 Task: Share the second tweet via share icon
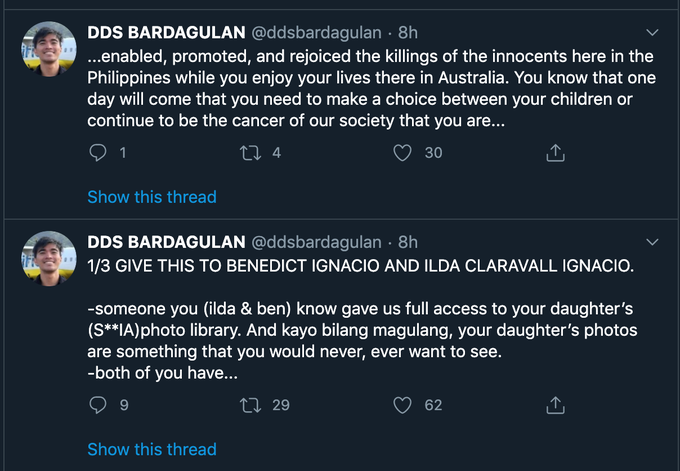coord(556,405)
